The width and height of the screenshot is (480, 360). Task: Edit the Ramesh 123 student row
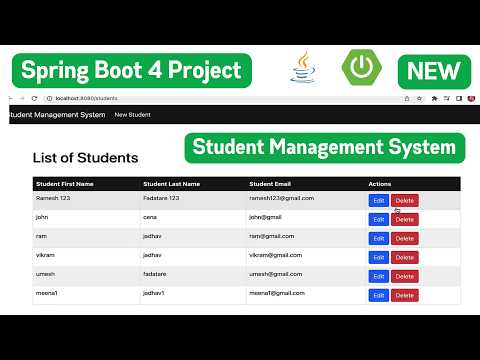click(379, 201)
